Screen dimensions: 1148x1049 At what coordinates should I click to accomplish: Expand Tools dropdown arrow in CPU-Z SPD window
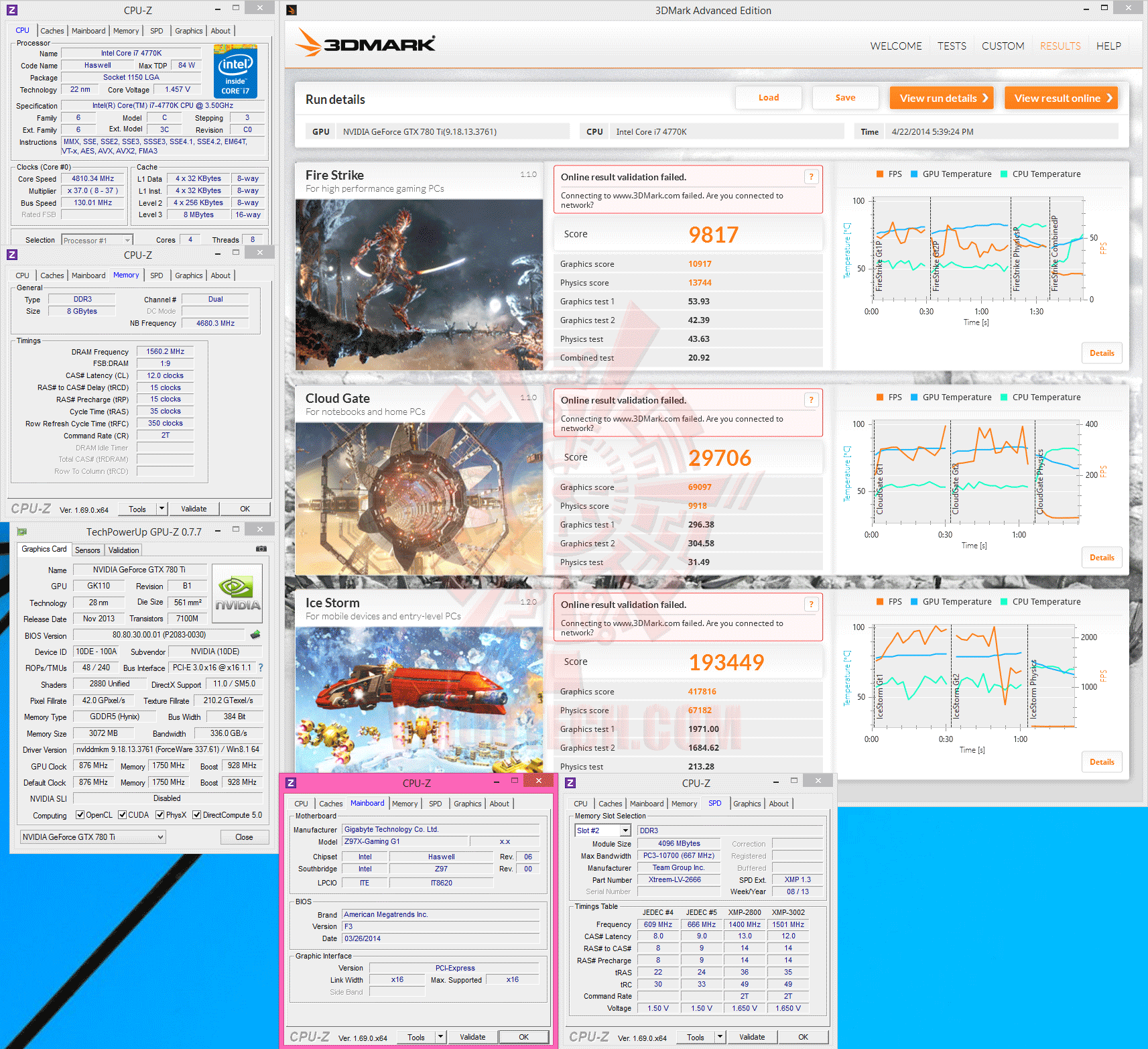(x=720, y=1037)
